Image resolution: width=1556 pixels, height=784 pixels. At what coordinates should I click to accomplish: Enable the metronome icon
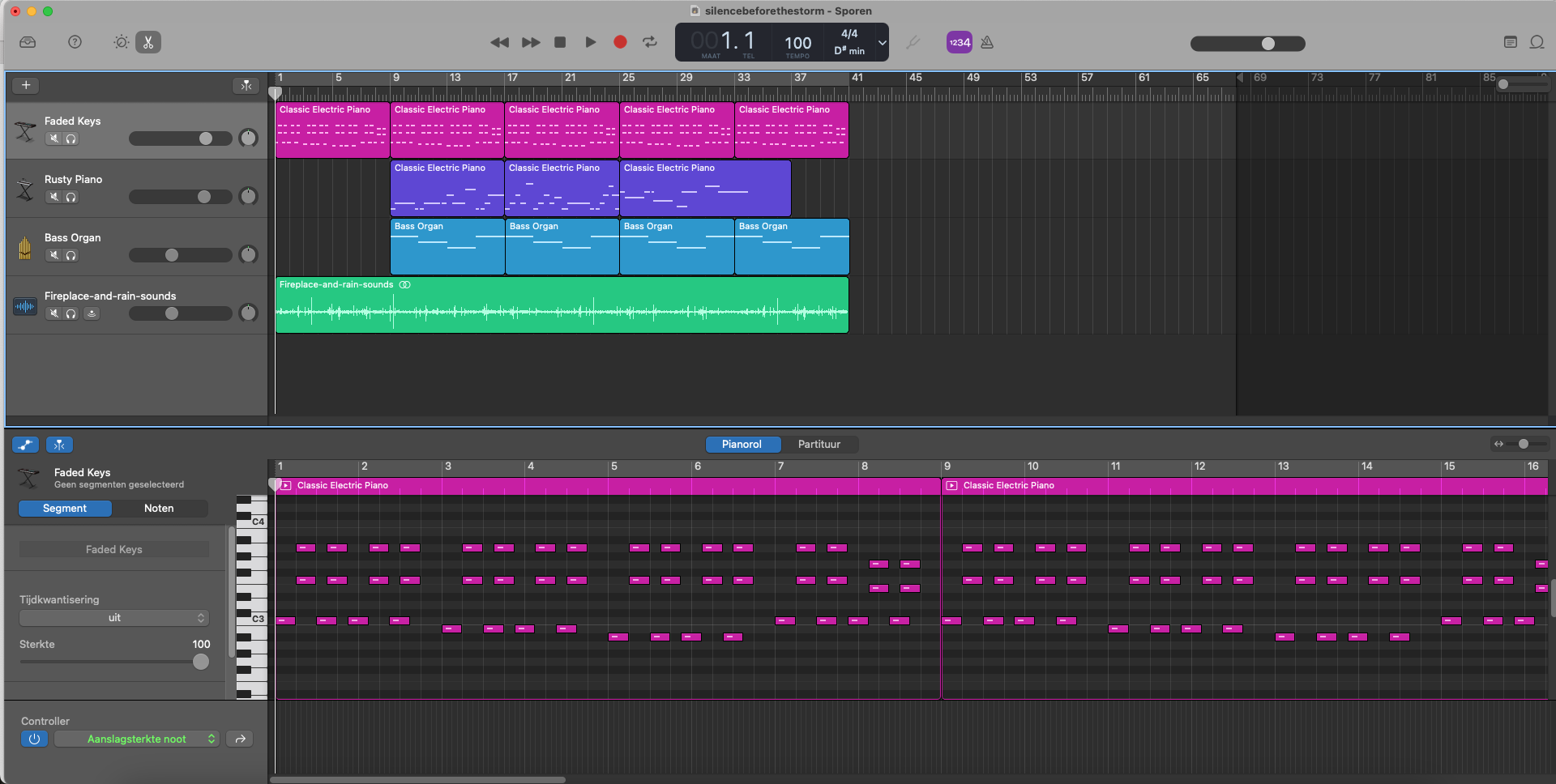coord(987,42)
